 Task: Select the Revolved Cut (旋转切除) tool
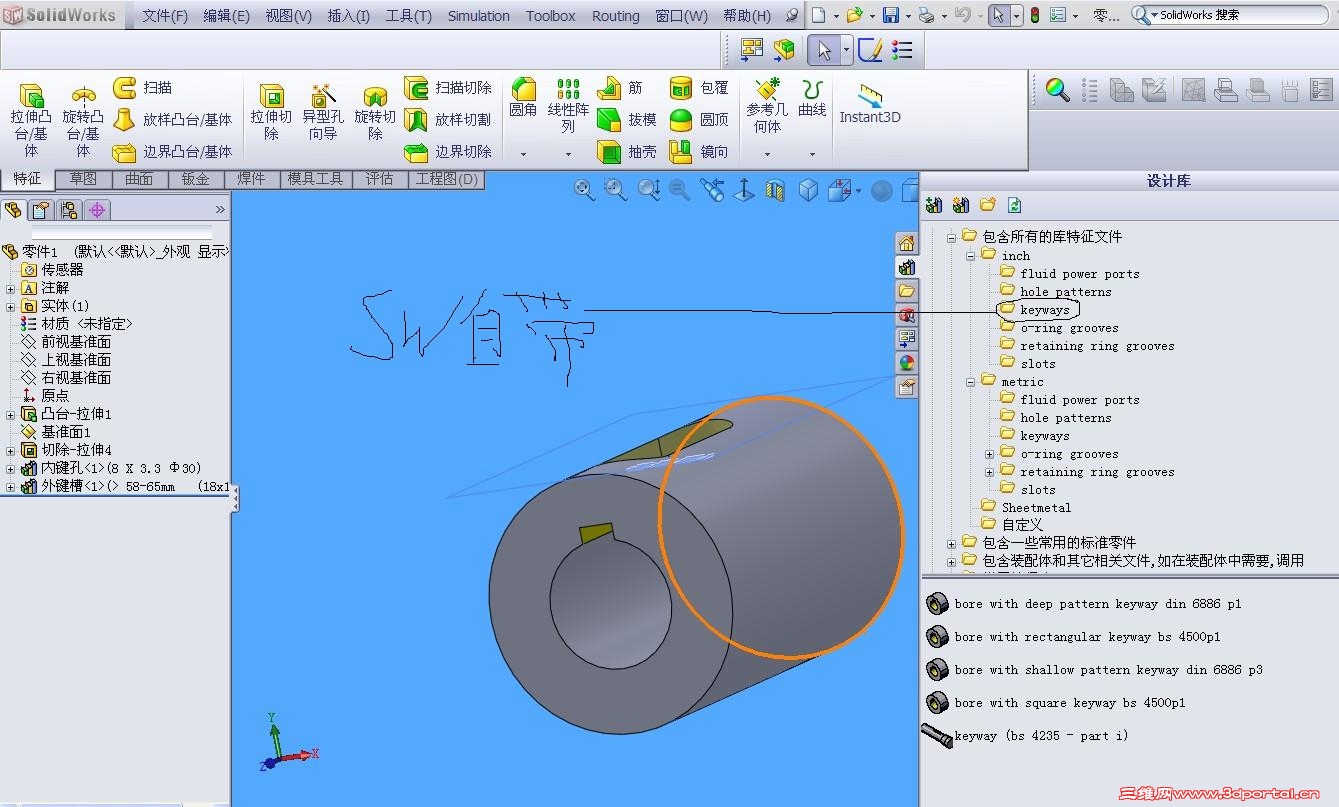[x=375, y=112]
